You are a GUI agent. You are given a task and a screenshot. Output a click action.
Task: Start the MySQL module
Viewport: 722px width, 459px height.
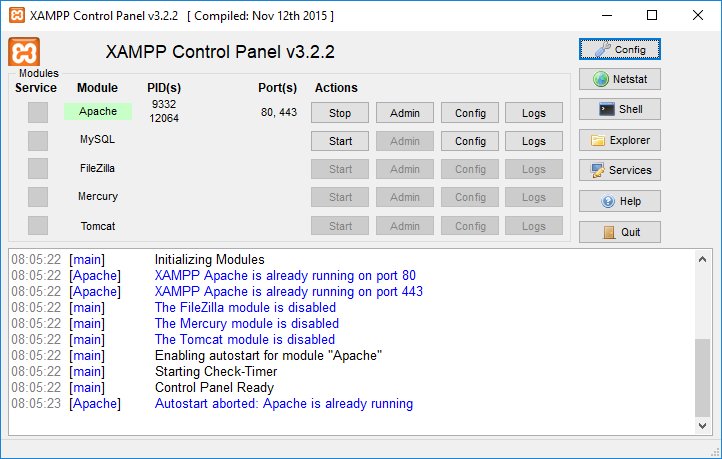(x=340, y=141)
